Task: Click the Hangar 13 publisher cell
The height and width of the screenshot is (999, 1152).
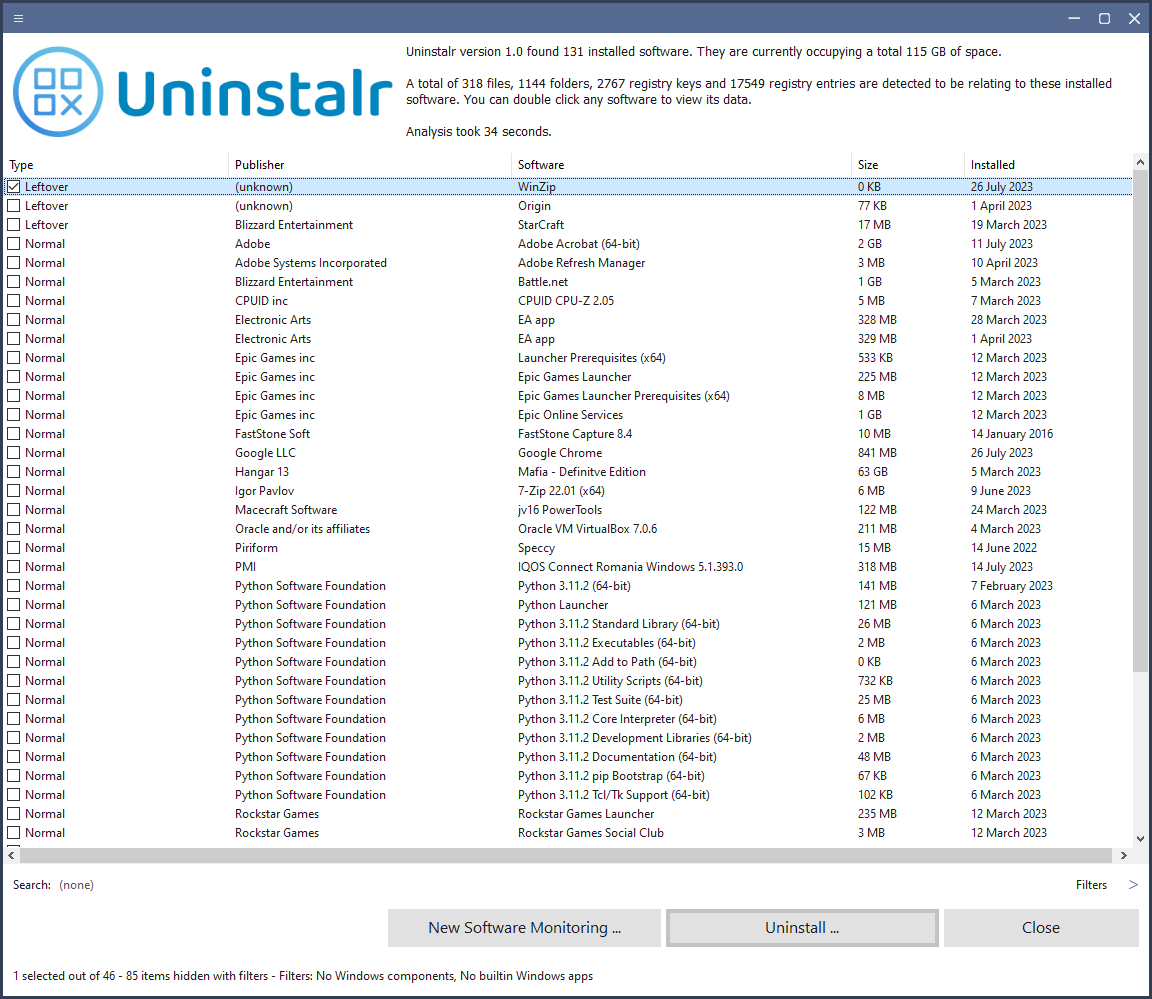Action: 262,472
